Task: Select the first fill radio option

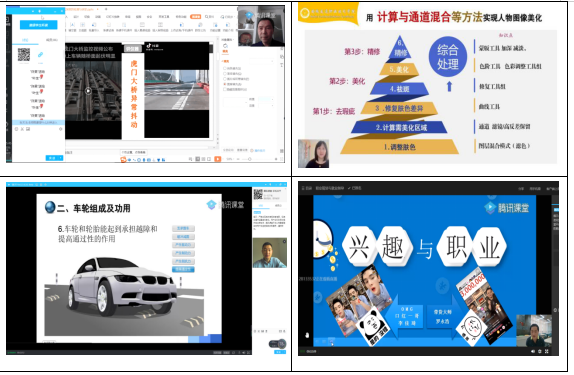Action: tap(225, 68)
